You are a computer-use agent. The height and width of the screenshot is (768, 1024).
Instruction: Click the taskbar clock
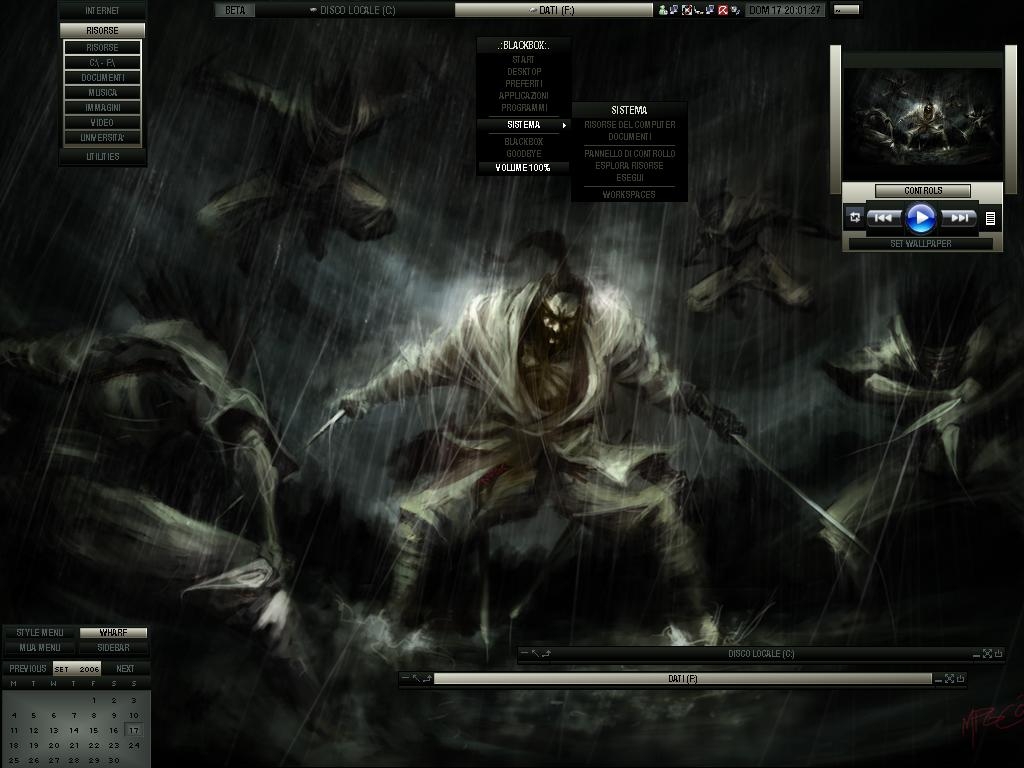pos(785,10)
